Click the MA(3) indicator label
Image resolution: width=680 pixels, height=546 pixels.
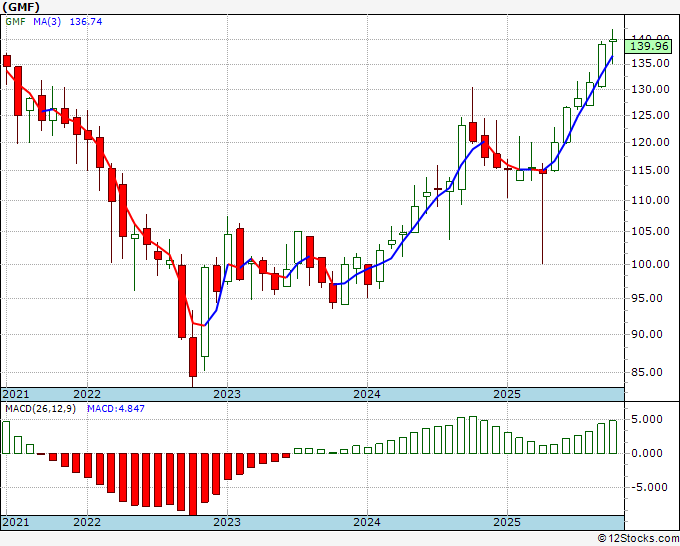(x=47, y=22)
